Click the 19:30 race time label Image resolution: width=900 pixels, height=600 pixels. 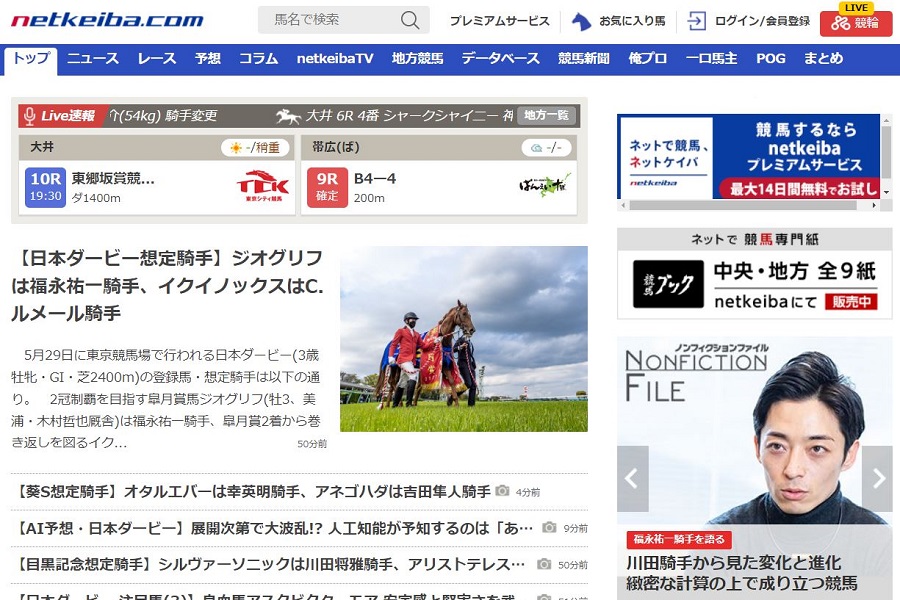[x=45, y=196]
